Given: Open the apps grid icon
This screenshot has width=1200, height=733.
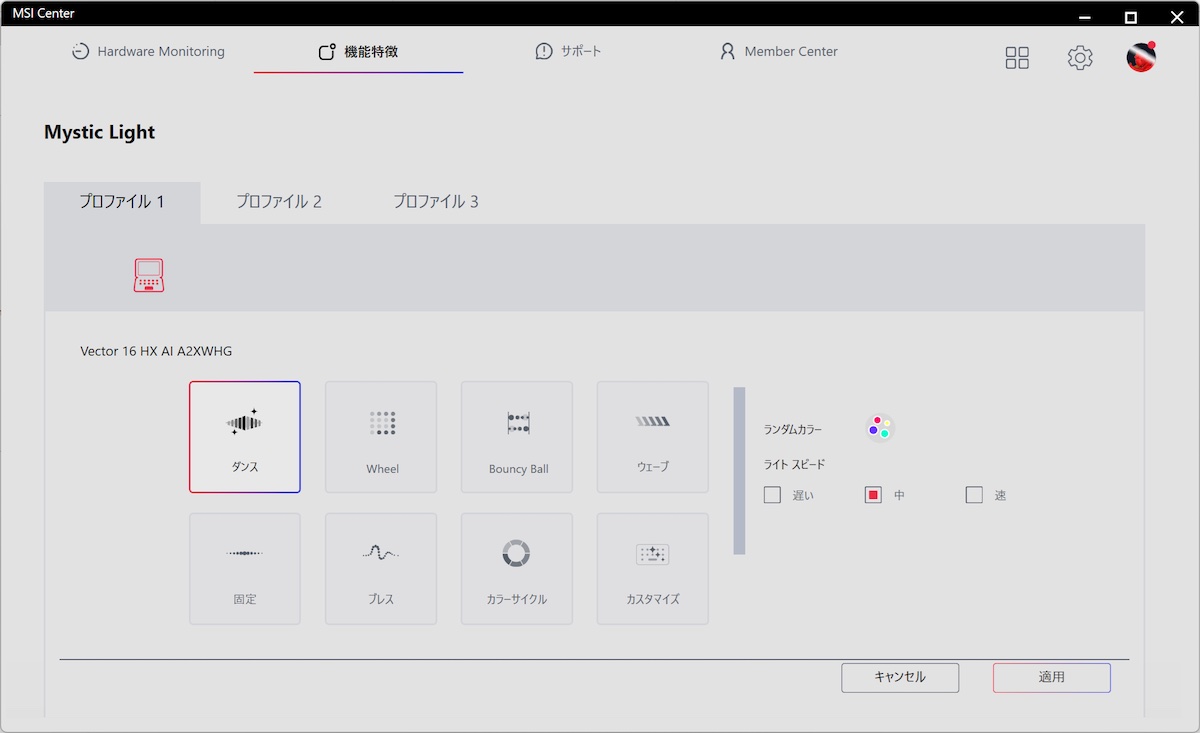Looking at the screenshot, I should click(x=1017, y=58).
